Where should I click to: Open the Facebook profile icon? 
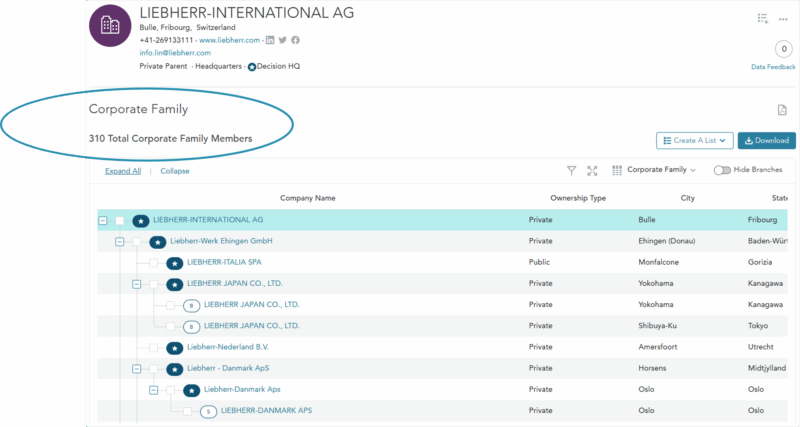click(x=295, y=40)
